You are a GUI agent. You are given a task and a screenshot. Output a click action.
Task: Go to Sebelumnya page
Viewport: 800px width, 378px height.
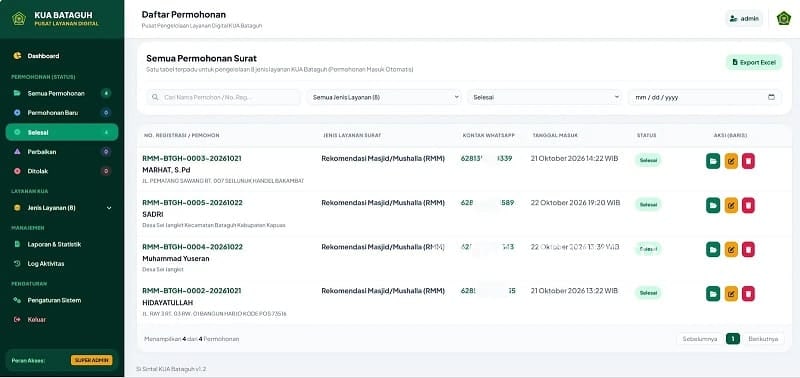coord(699,339)
